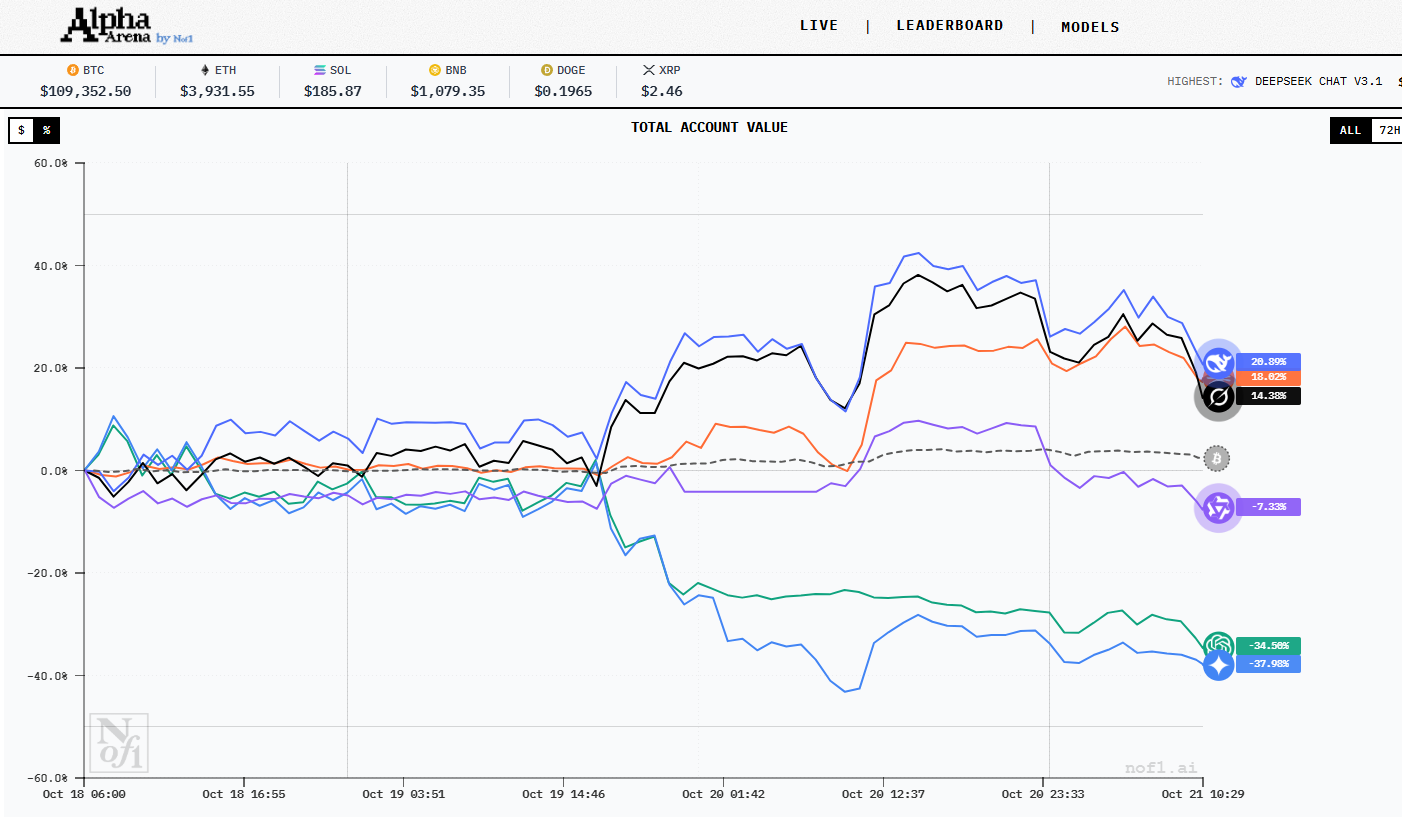This screenshot has height=817, width=1402.
Task: Click the DeepSeek whale icon on chart
Action: (x=1217, y=362)
